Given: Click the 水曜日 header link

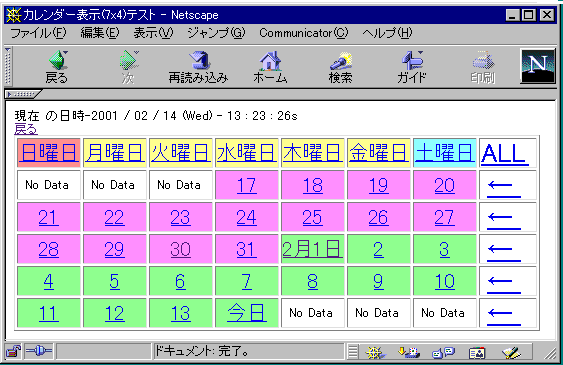Looking at the screenshot, I should click(x=247, y=153).
